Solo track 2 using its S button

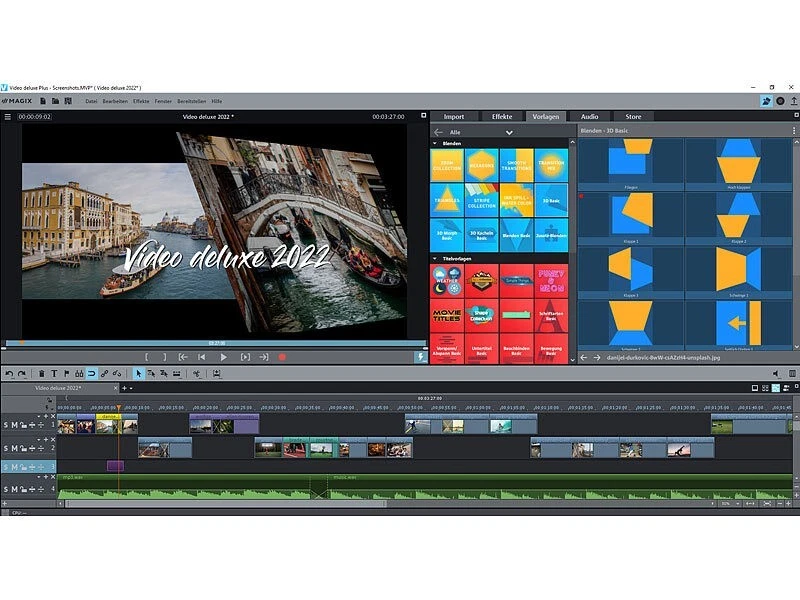point(5,448)
